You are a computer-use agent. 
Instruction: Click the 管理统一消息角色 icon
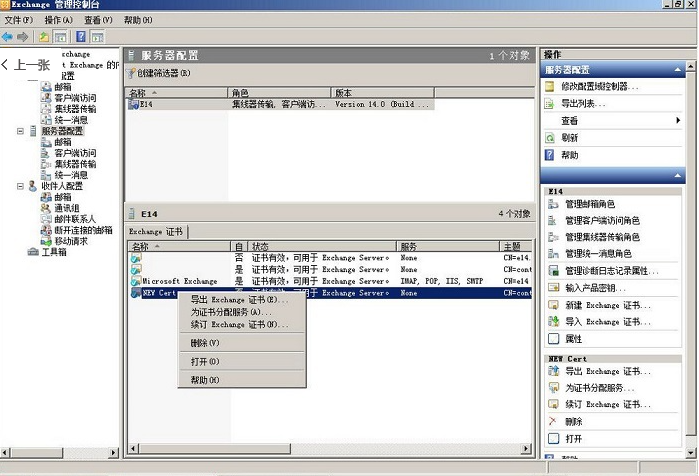point(553,254)
